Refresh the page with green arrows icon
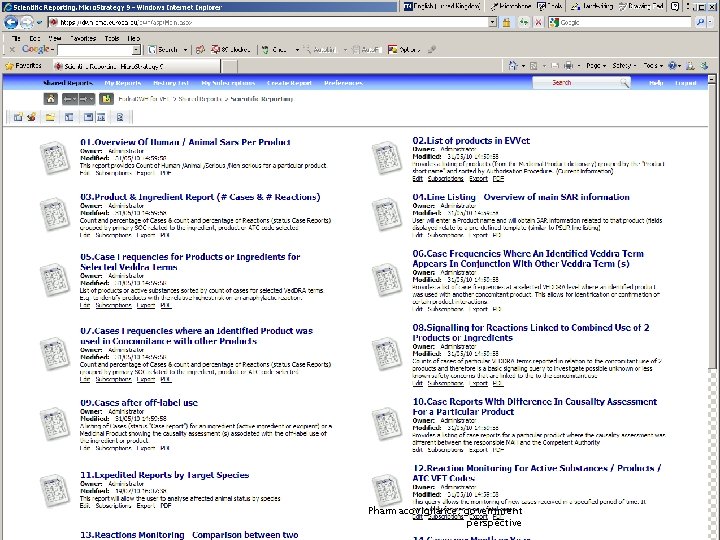The width and height of the screenshot is (720, 540). click(523, 22)
